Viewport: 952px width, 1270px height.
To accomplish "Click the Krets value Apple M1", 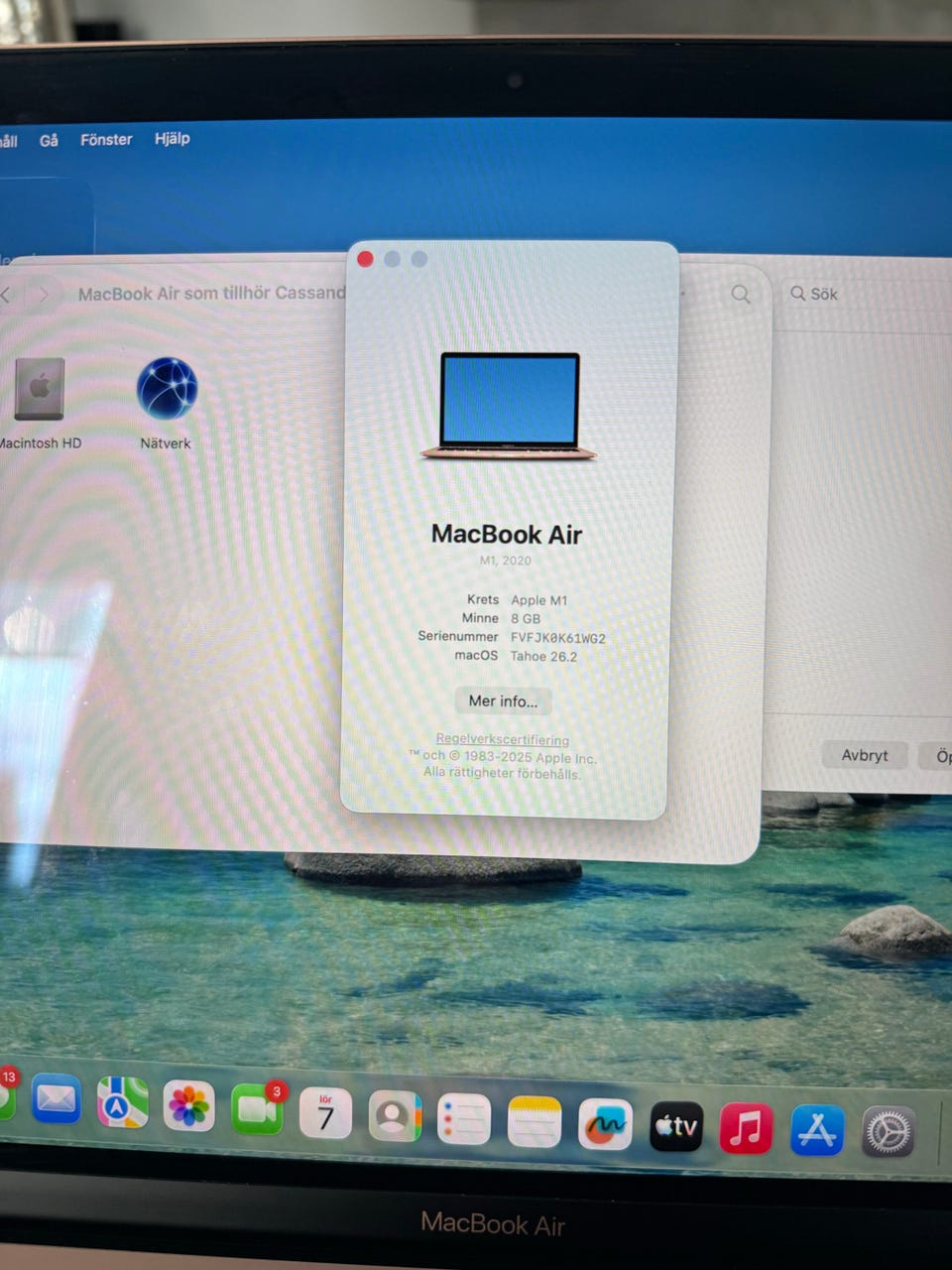I will coord(539,600).
